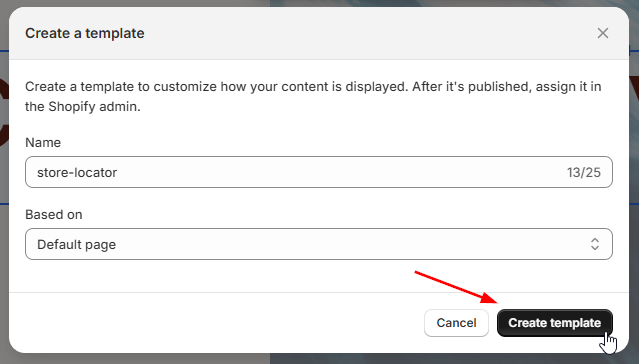Click the Create template button

pyautogui.click(x=555, y=323)
